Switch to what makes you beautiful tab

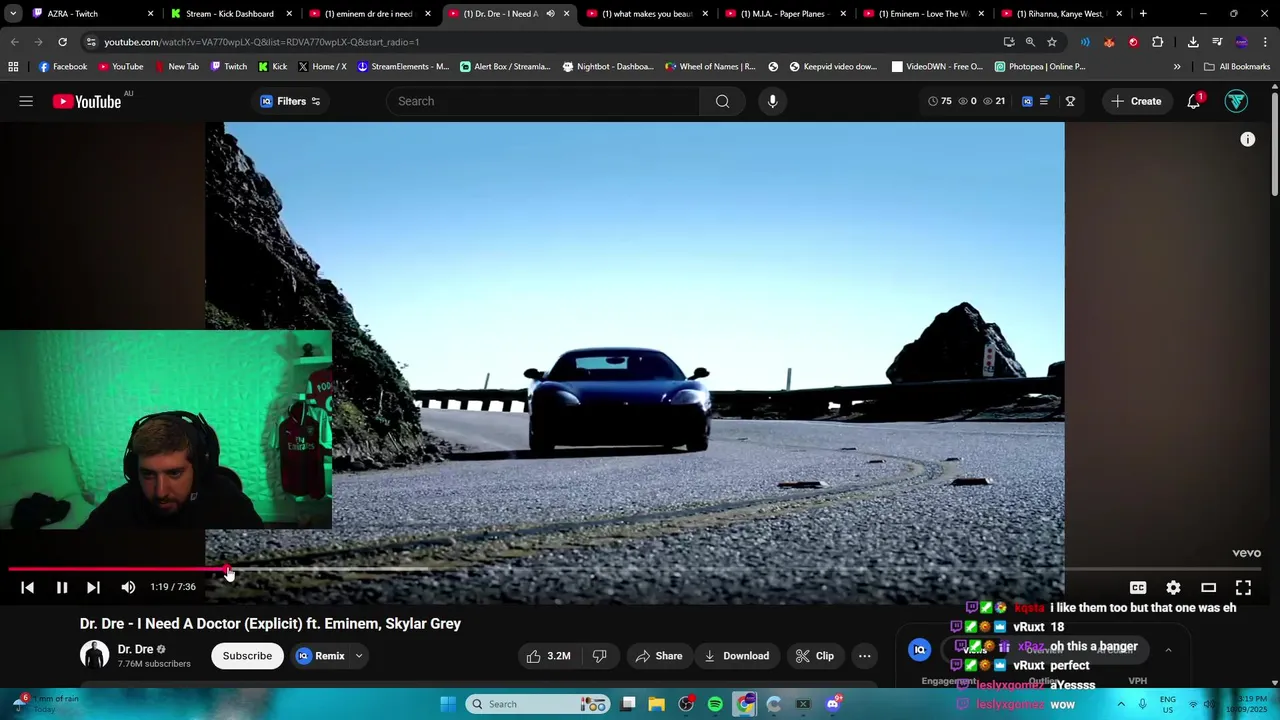pos(648,14)
